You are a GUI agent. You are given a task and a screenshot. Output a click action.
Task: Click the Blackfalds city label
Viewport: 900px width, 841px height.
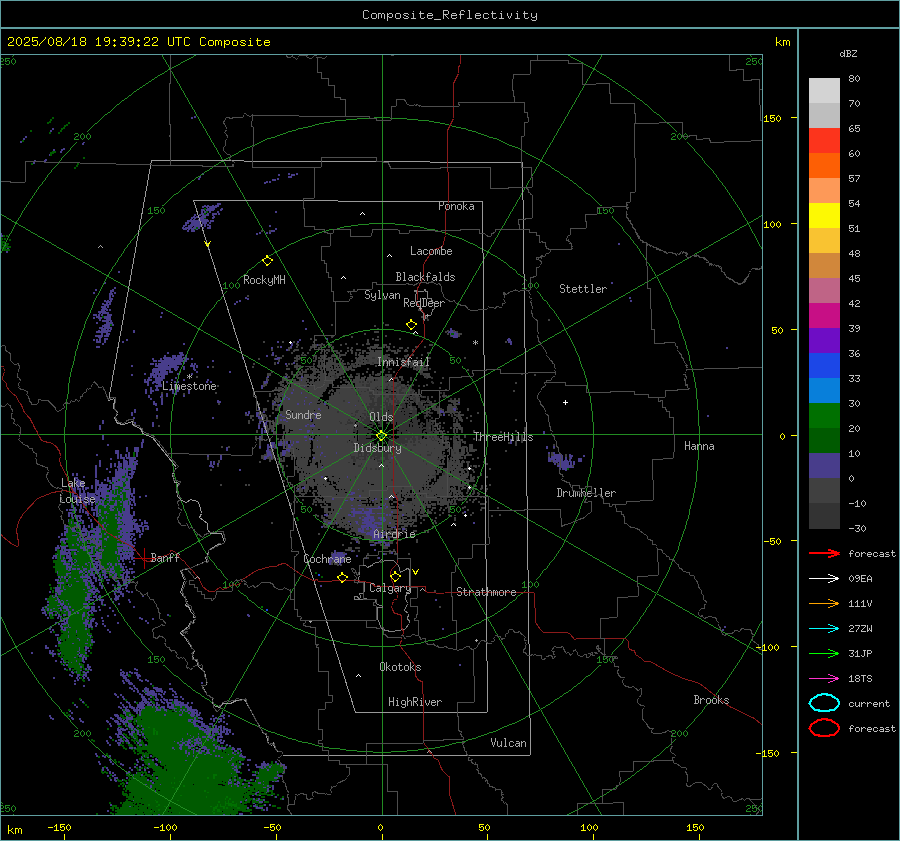(x=425, y=277)
